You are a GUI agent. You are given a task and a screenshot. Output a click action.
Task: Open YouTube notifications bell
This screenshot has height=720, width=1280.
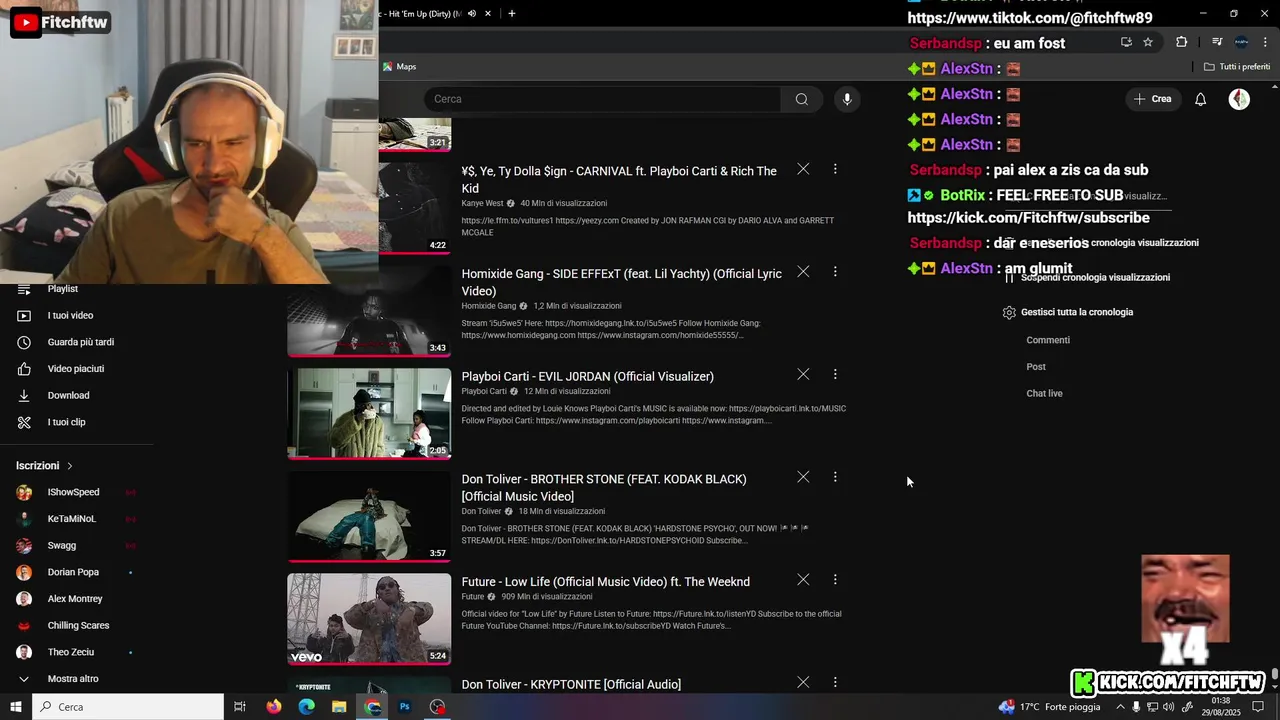1201,99
